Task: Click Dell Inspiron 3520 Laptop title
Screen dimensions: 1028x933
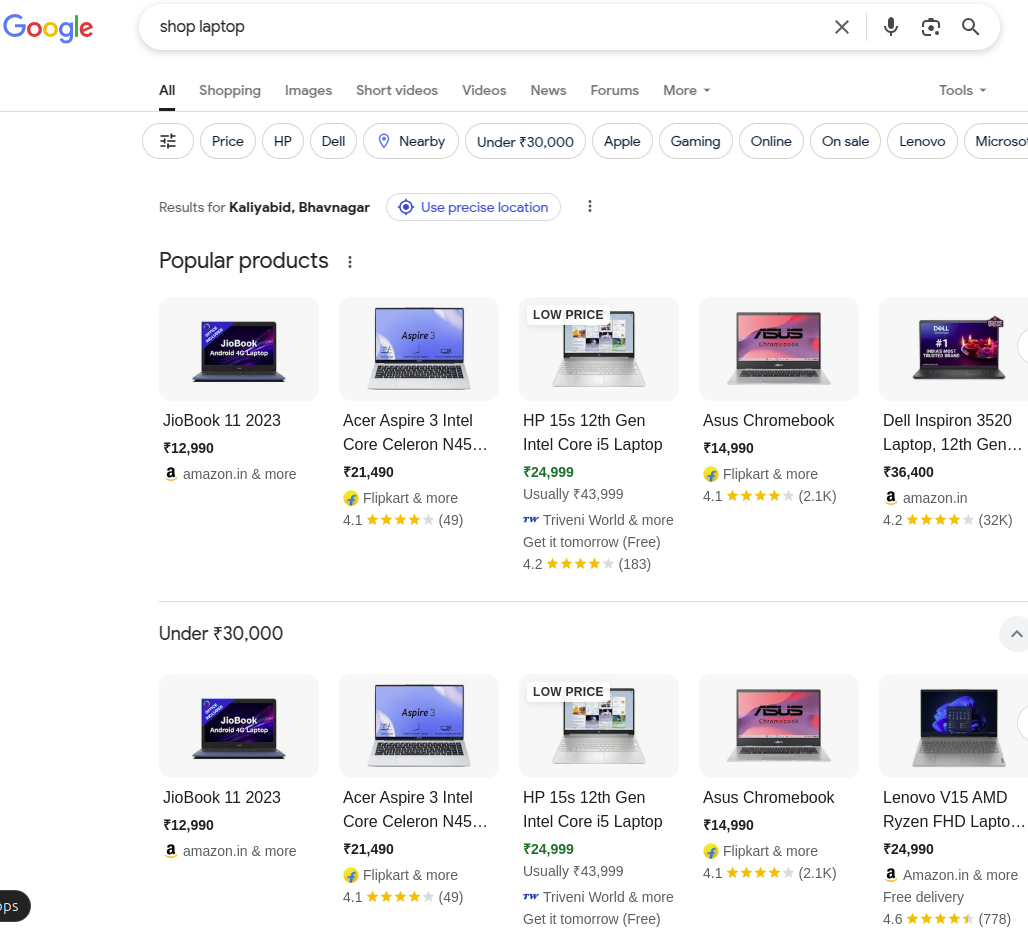Action: click(x=952, y=432)
